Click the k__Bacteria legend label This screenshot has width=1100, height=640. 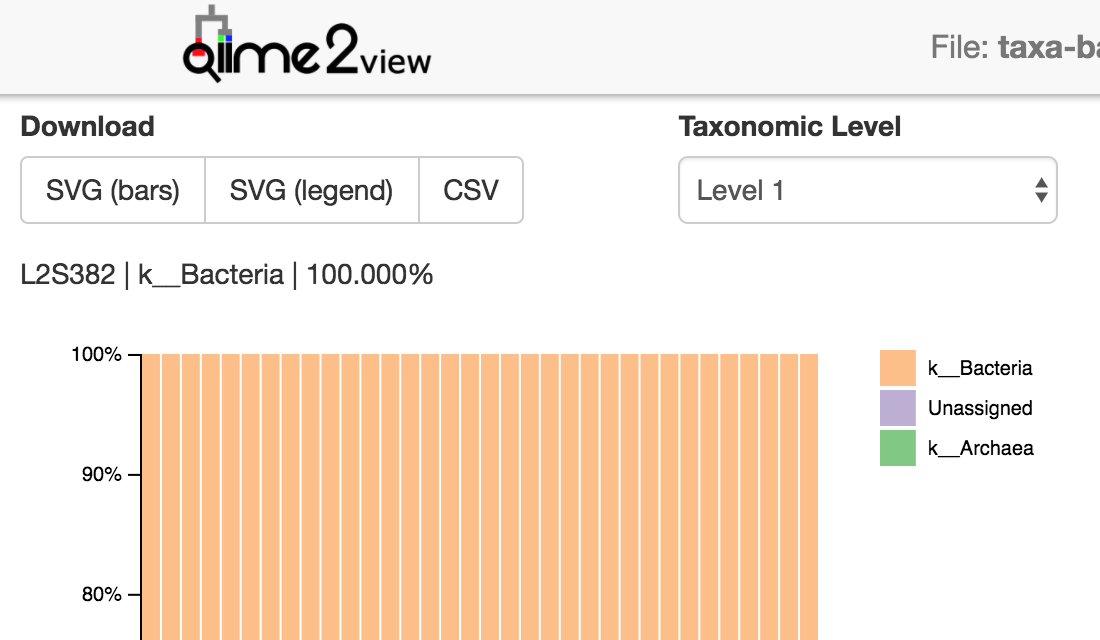tap(980, 368)
